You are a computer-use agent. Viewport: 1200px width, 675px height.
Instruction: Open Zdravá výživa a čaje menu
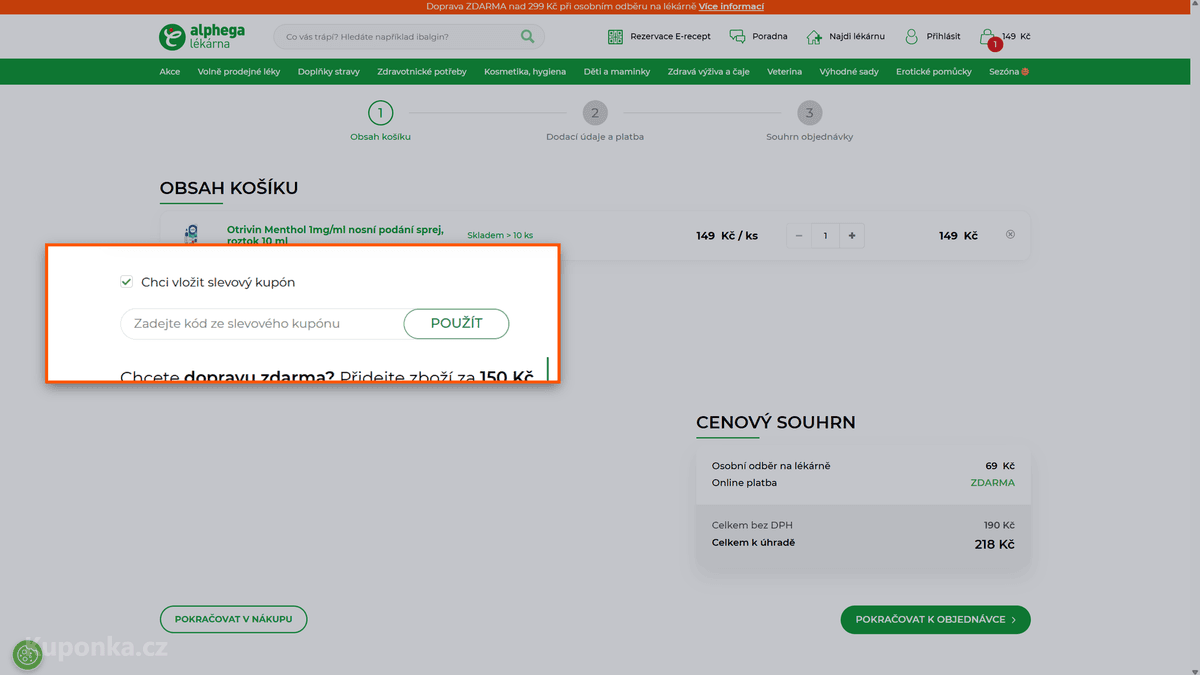(708, 72)
